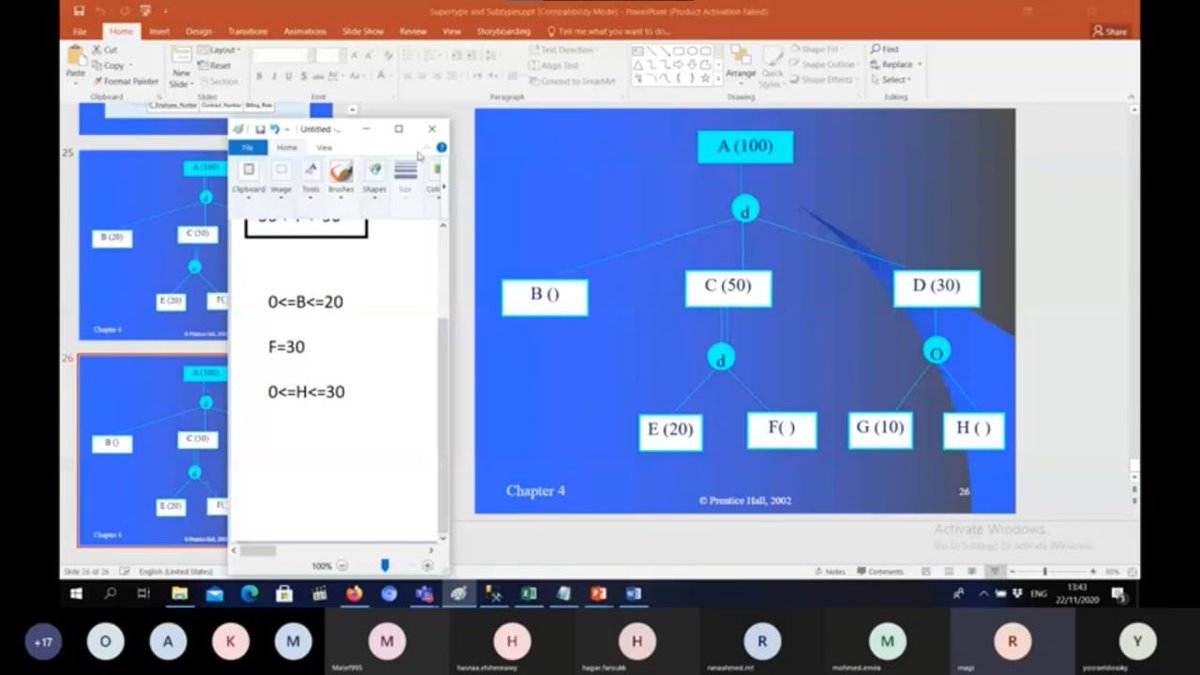
Task: Click Find in Editing group
Action: pos(885,49)
